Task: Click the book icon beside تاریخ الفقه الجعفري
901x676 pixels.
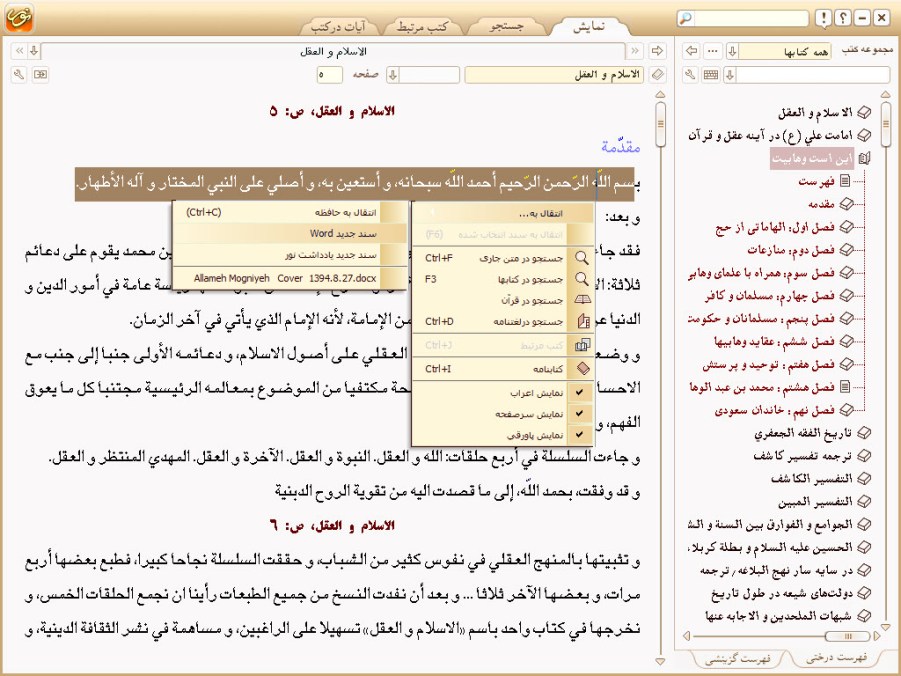Action: [864, 433]
